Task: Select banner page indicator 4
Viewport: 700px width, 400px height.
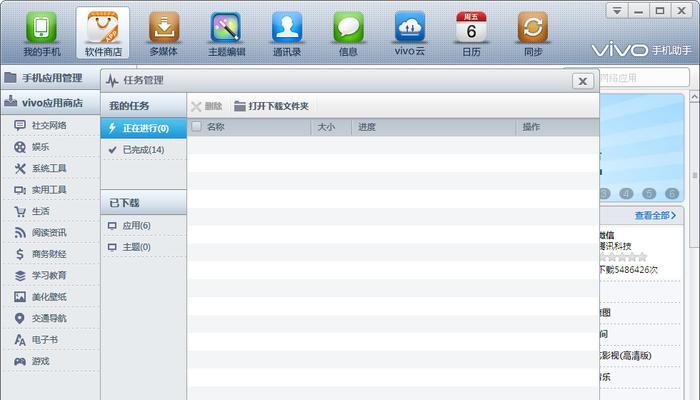Action: [626, 193]
